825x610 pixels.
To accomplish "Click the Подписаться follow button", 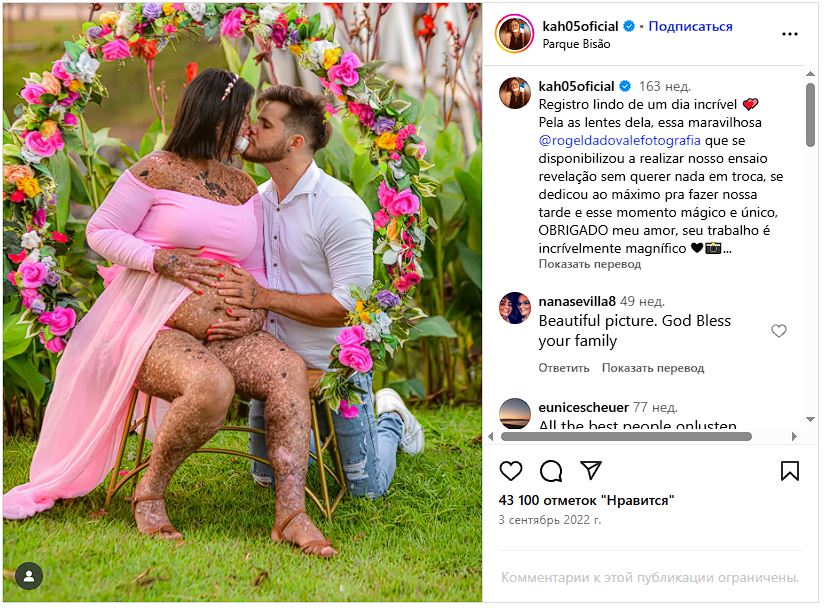I will (x=690, y=26).
